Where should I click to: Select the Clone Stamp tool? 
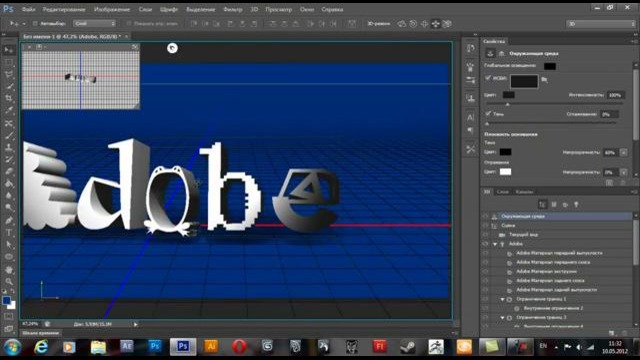point(9,147)
